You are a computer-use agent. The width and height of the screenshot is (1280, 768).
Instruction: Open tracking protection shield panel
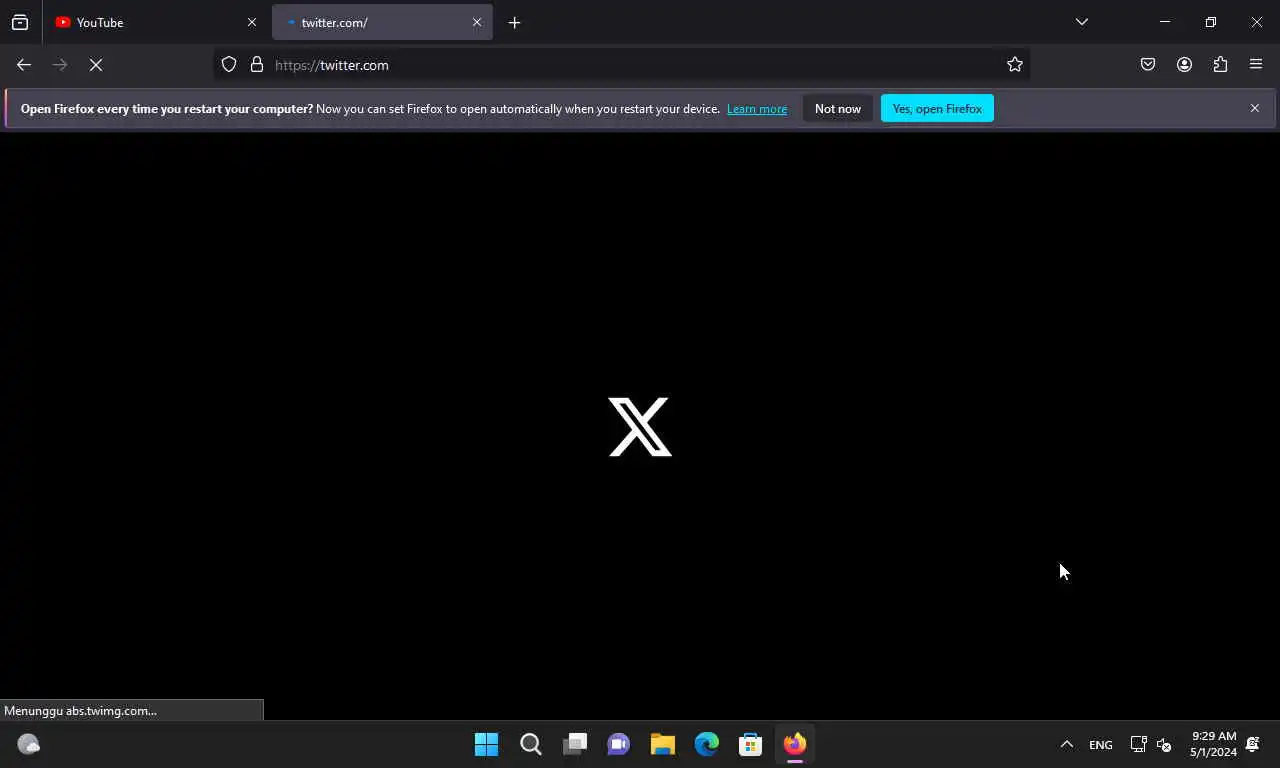pyautogui.click(x=229, y=65)
